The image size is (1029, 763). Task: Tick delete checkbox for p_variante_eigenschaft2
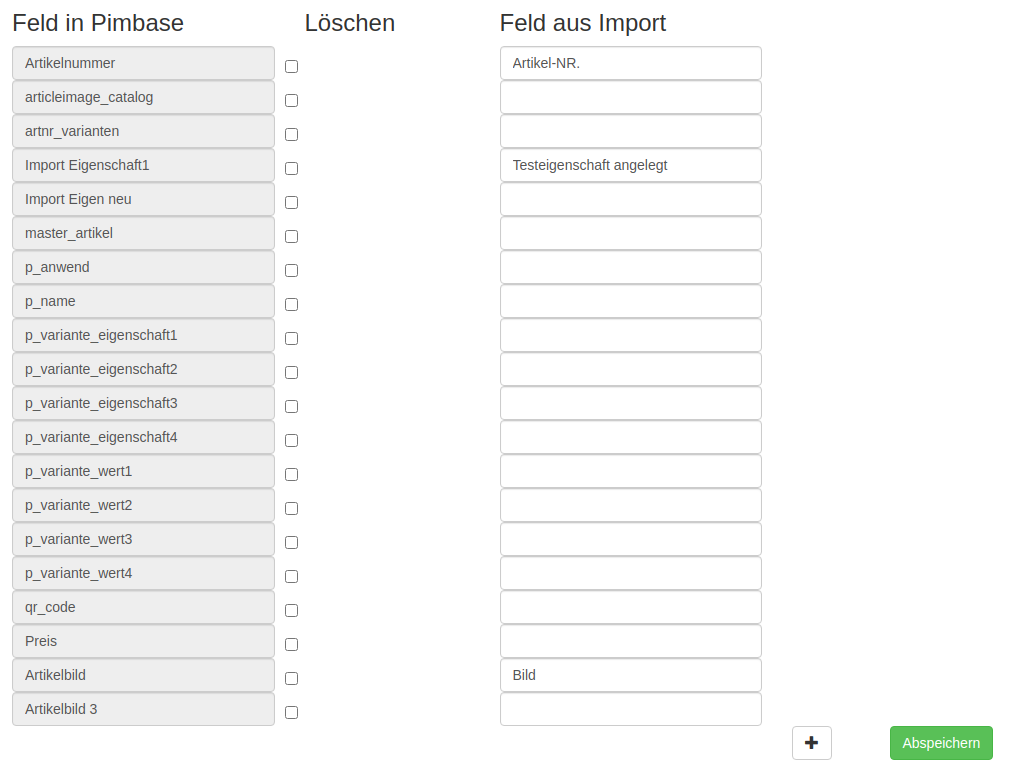pos(291,373)
